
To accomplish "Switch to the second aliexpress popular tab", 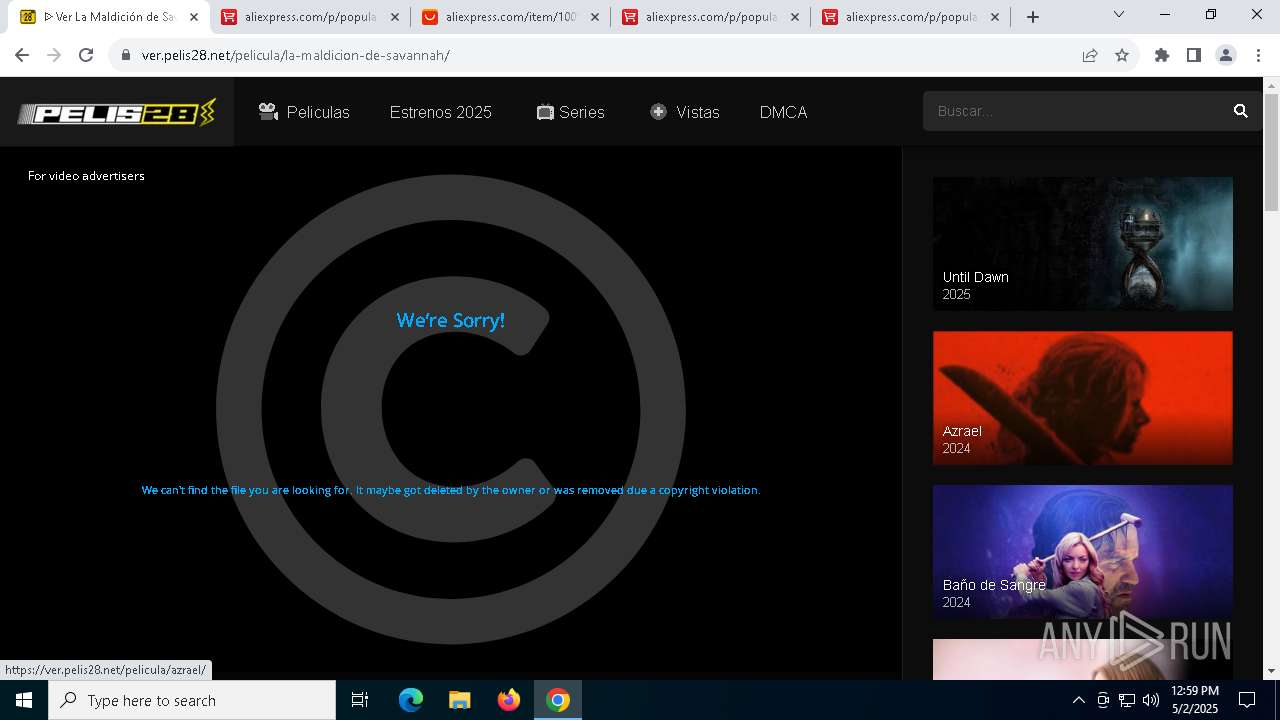I will pos(710,17).
